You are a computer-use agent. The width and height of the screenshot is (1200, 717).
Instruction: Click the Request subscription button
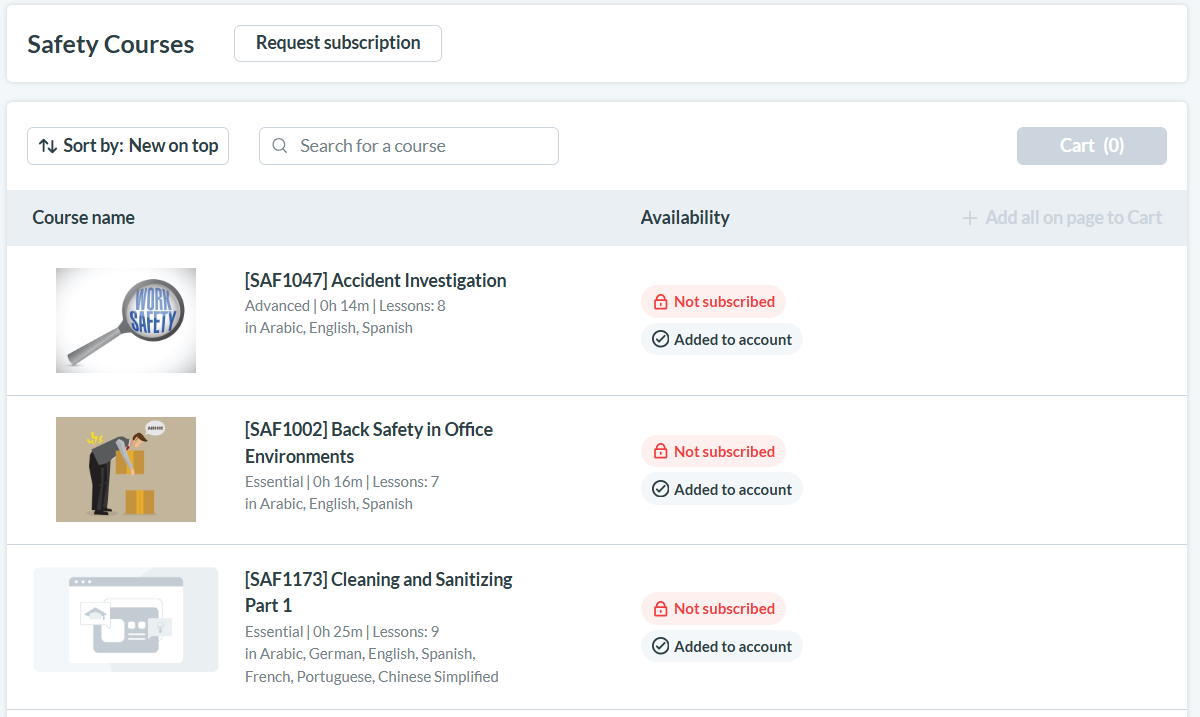click(338, 43)
